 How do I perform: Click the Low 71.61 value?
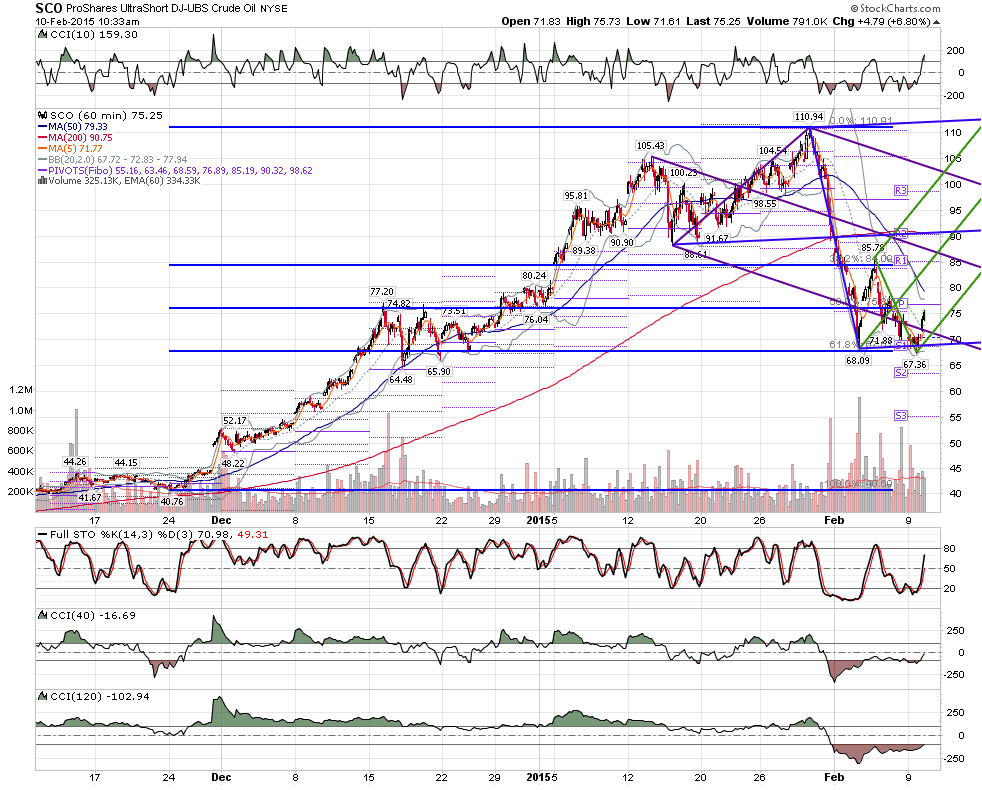652,21
